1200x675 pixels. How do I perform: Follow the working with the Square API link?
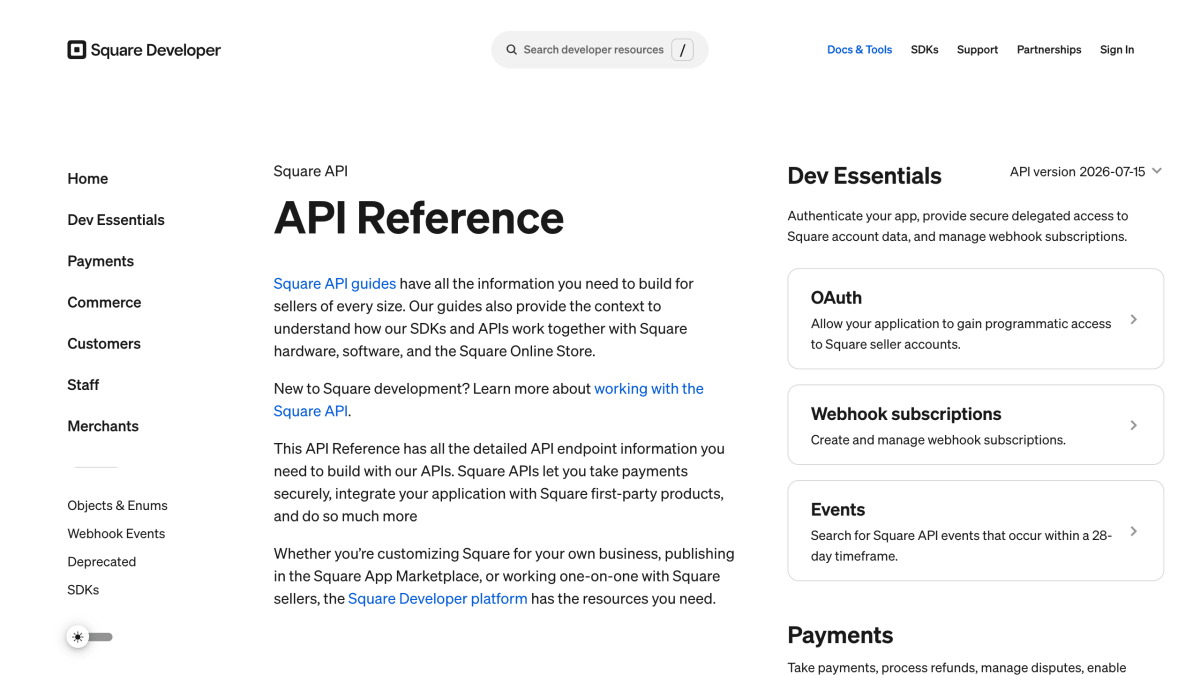click(649, 389)
